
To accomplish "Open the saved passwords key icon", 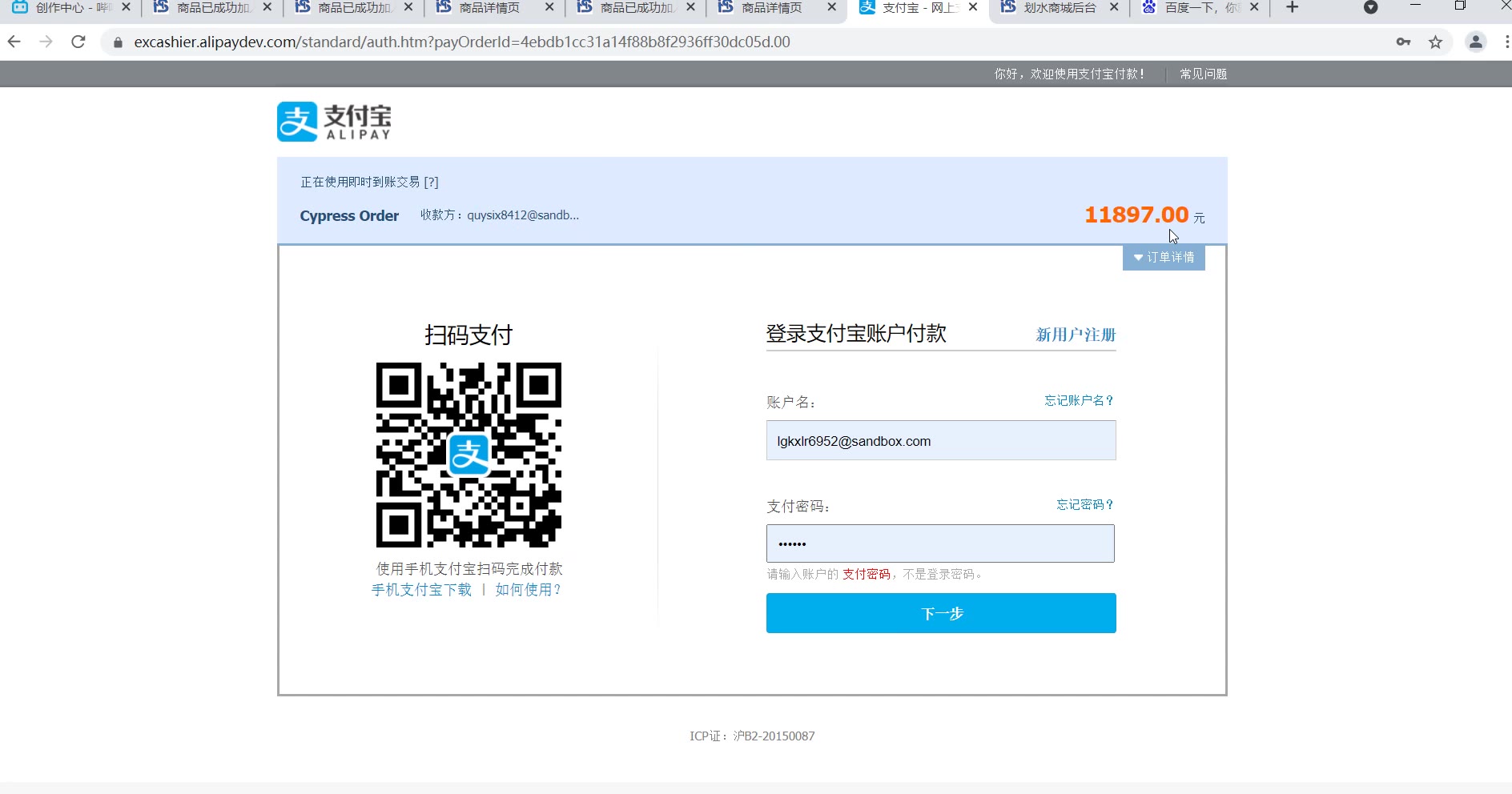I will (x=1403, y=42).
